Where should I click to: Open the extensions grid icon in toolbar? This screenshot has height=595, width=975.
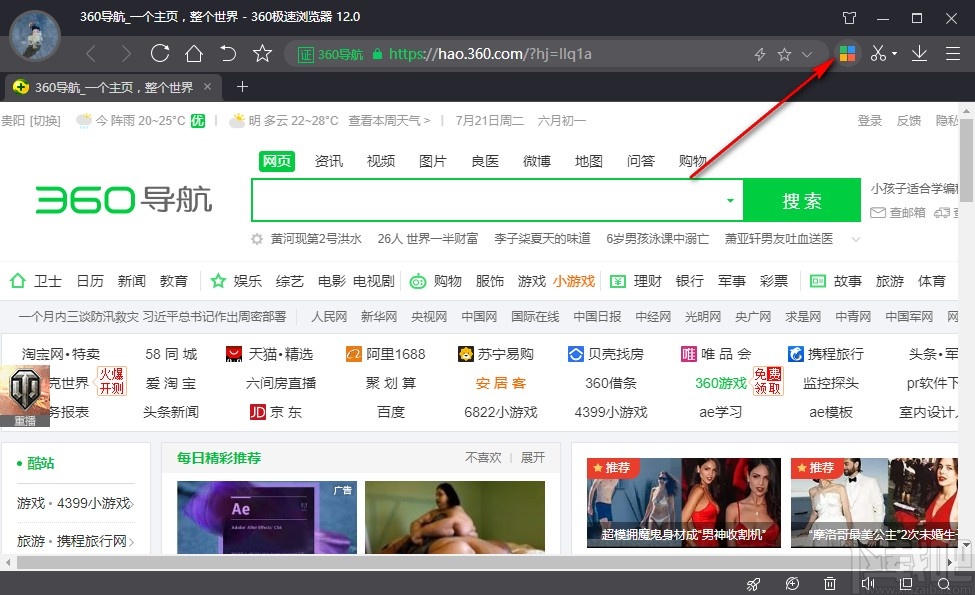(847, 54)
